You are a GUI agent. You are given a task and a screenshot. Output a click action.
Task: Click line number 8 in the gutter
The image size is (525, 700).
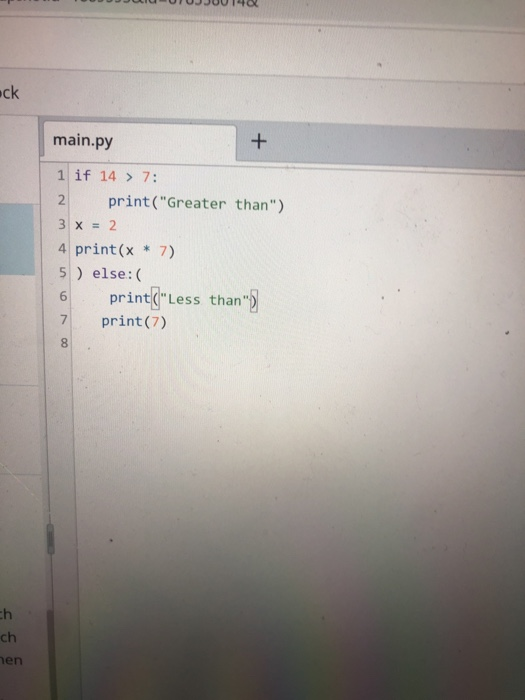(64, 343)
